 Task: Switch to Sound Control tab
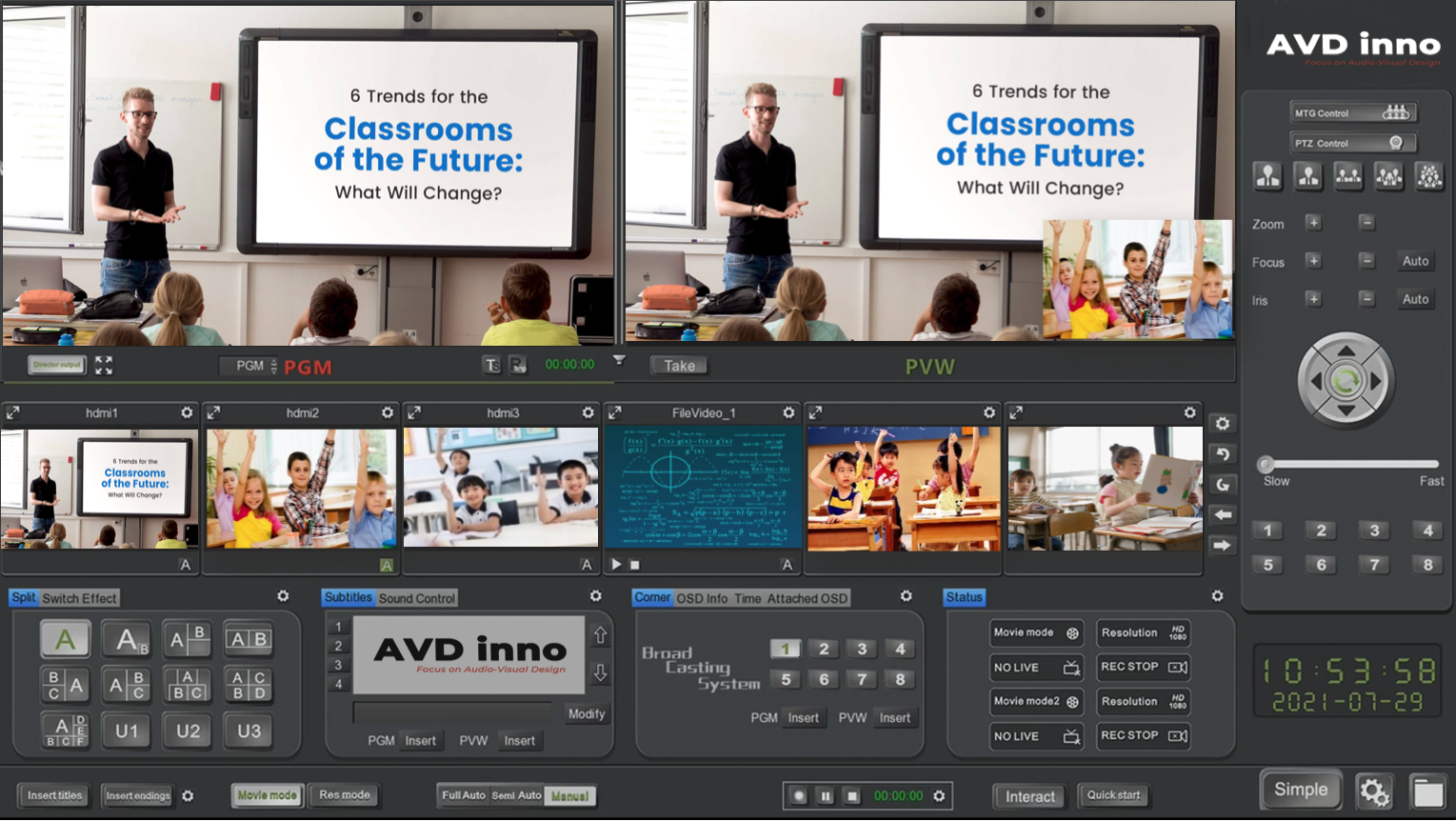pyautogui.click(x=417, y=598)
